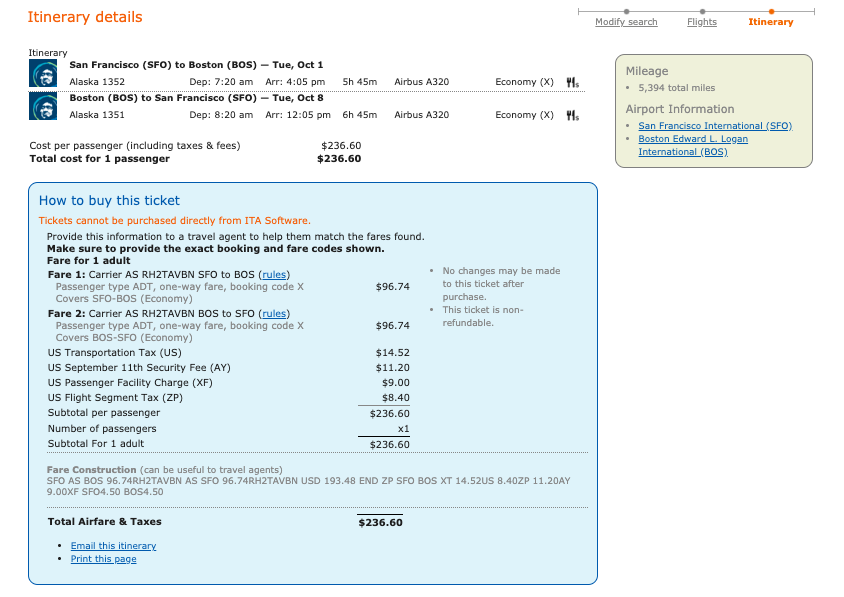Select the Itinerary step label

[x=771, y=22]
